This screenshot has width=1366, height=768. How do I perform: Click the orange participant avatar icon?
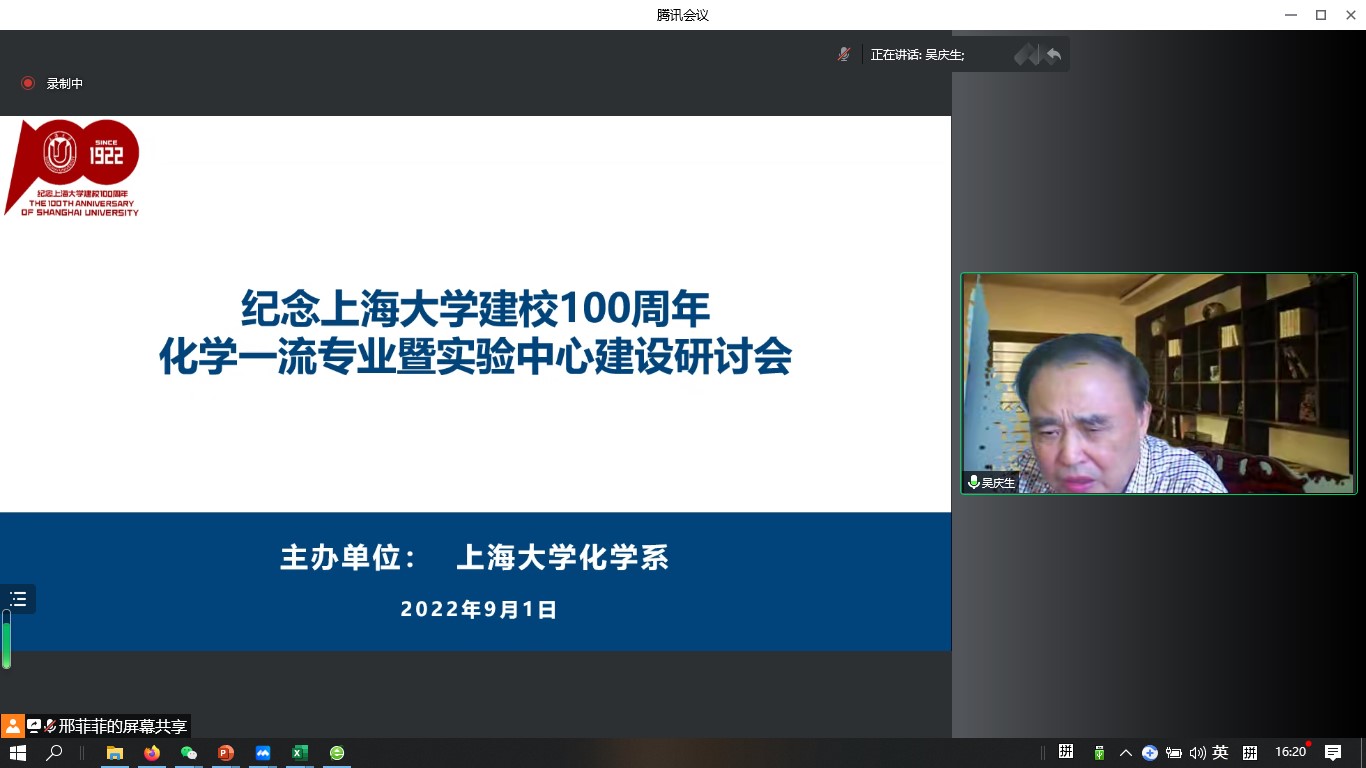tap(12, 726)
